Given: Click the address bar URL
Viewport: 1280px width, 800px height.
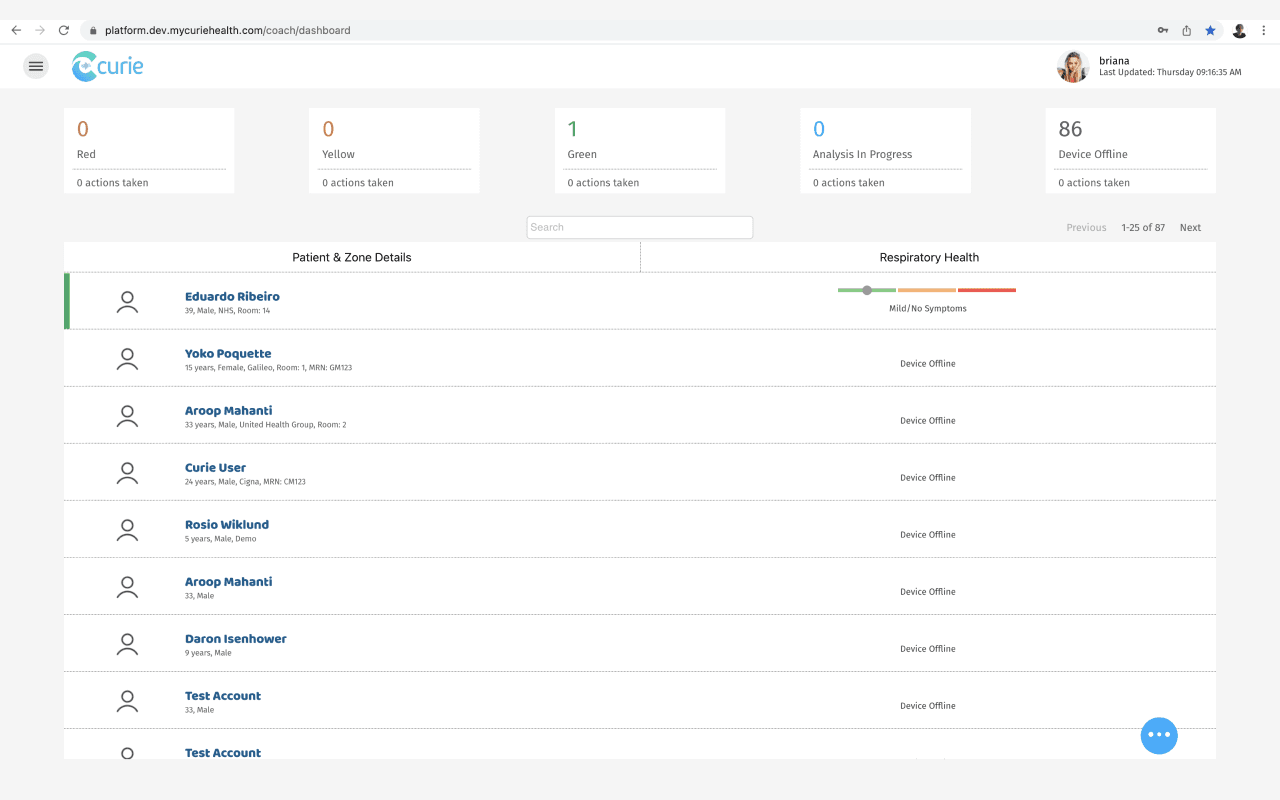Looking at the screenshot, I should (x=228, y=30).
